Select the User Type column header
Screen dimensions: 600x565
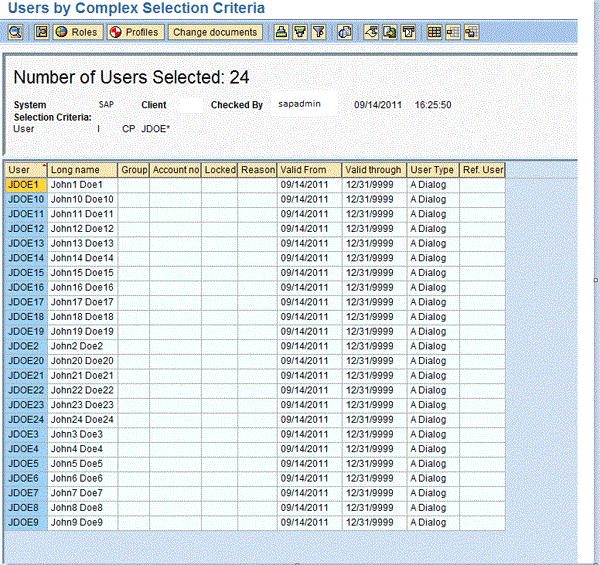(x=433, y=170)
